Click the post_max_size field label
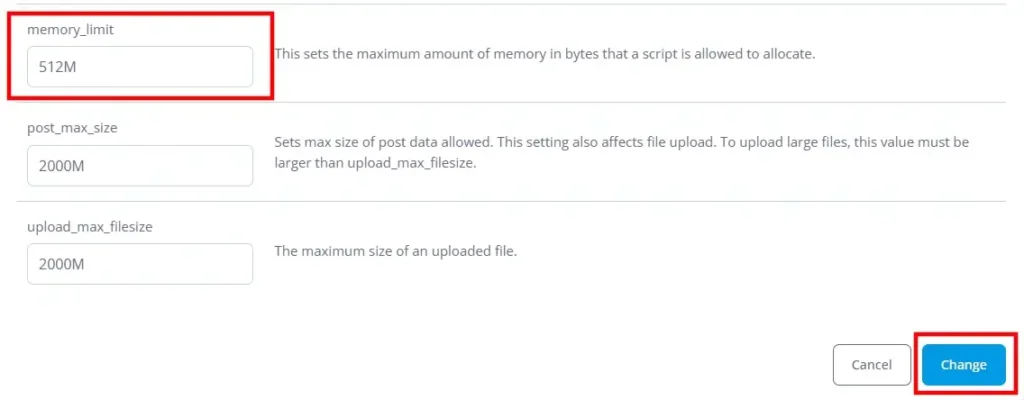The width and height of the screenshot is (1024, 400). (73, 129)
